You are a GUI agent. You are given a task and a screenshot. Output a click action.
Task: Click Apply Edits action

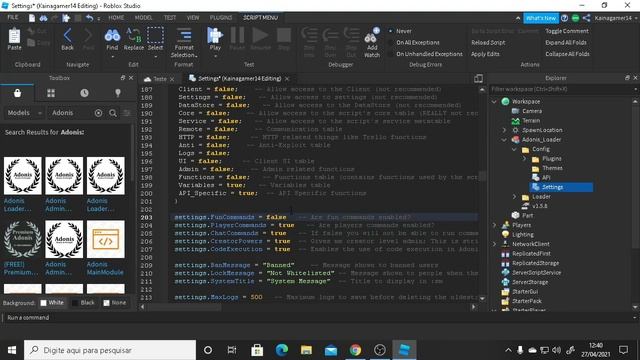tap(485, 54)
